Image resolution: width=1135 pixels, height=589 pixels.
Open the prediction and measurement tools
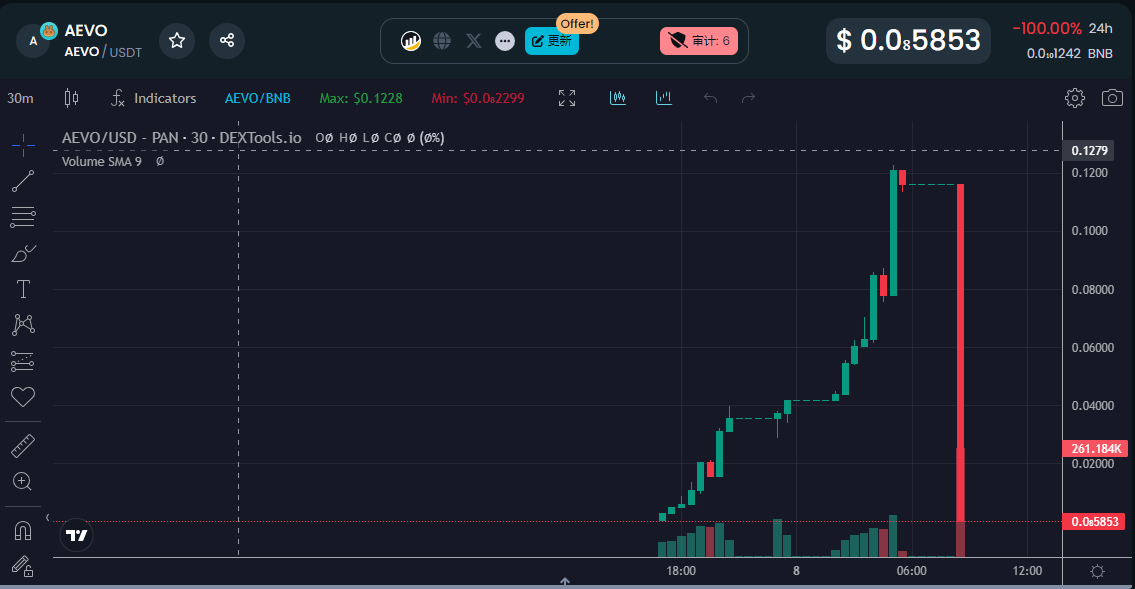pyautogui.click(x=23, y=361)
